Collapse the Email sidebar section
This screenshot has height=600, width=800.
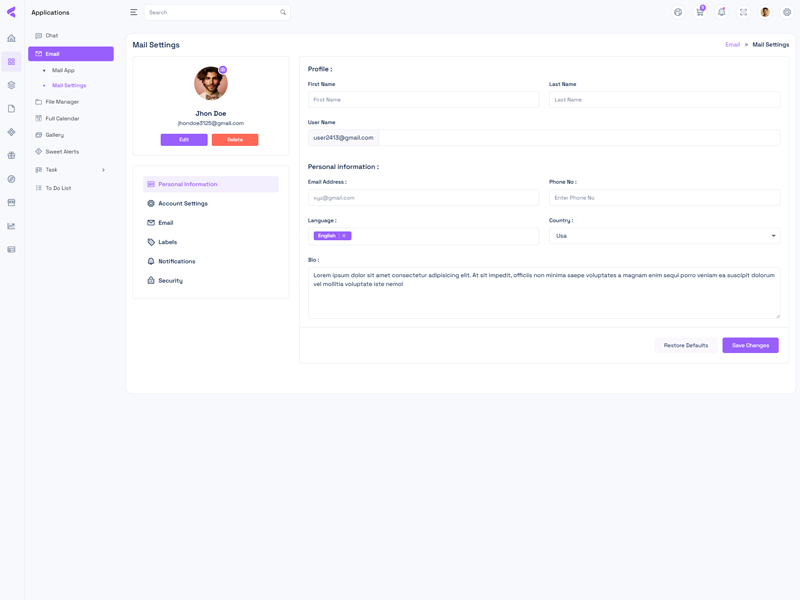point(70,54)
